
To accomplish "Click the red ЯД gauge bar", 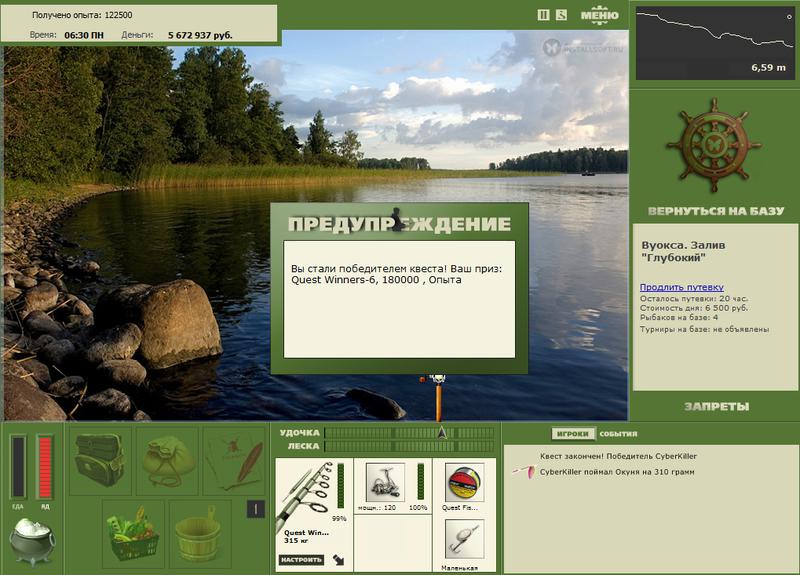I will [45, 466].
